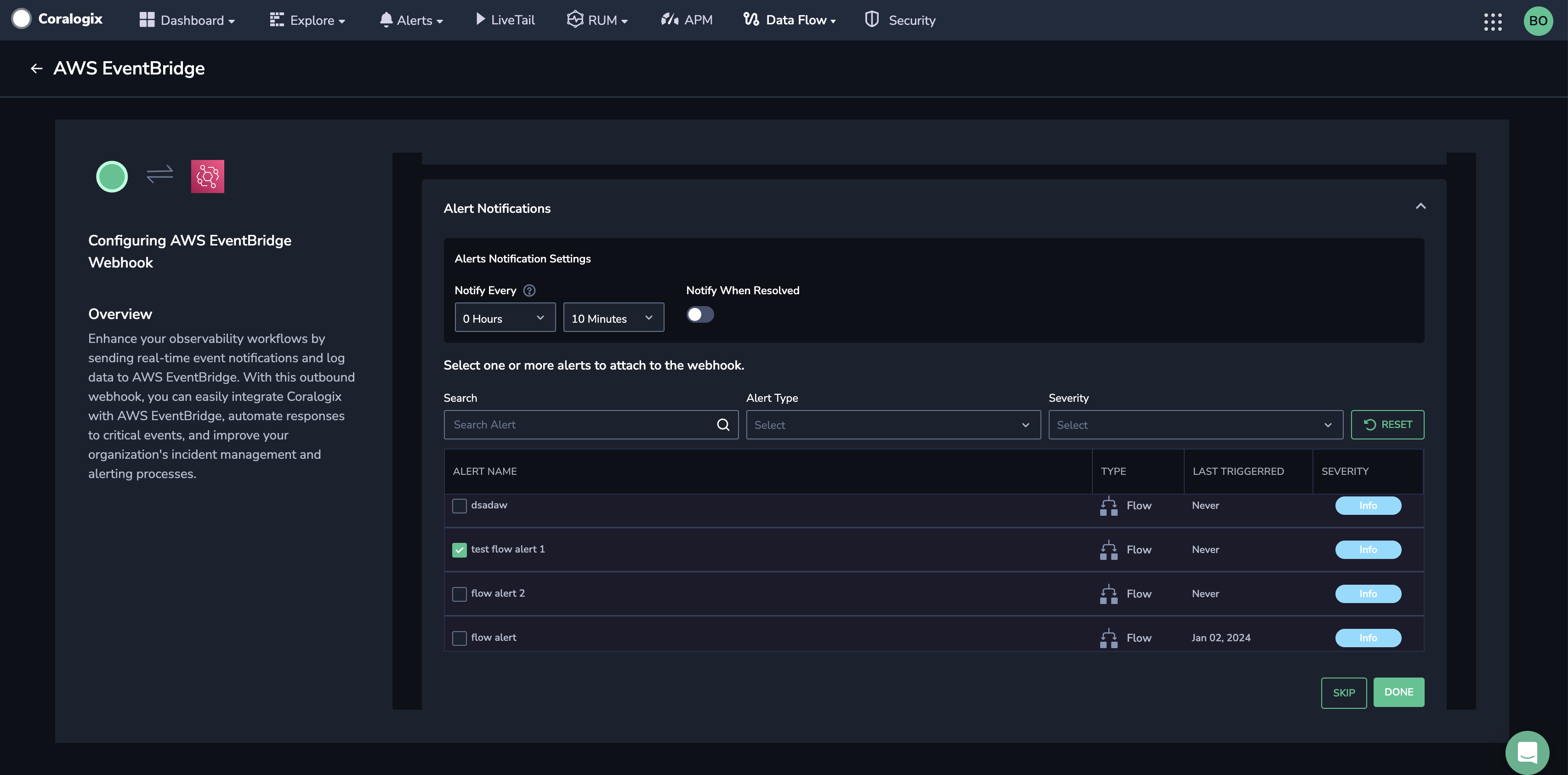Toggle Notify When Resolved switch
This screenshot has height=775, width=1568.
[x=700, y=315]
